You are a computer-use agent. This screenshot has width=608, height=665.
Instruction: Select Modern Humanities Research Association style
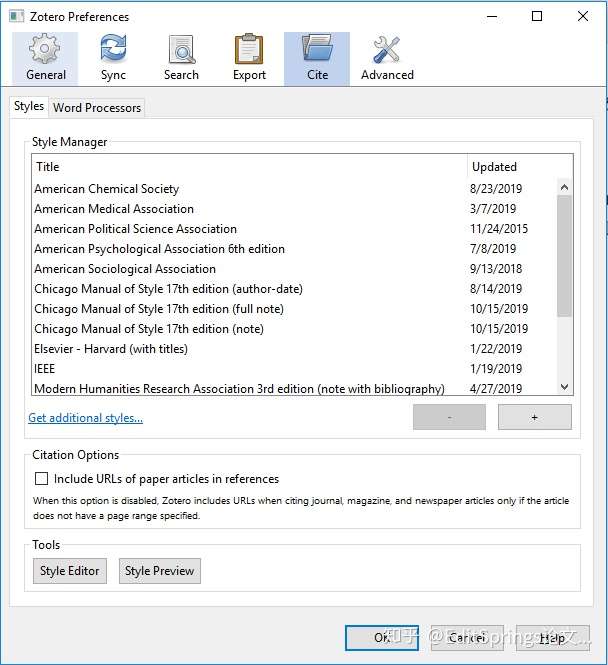point(294,388)
